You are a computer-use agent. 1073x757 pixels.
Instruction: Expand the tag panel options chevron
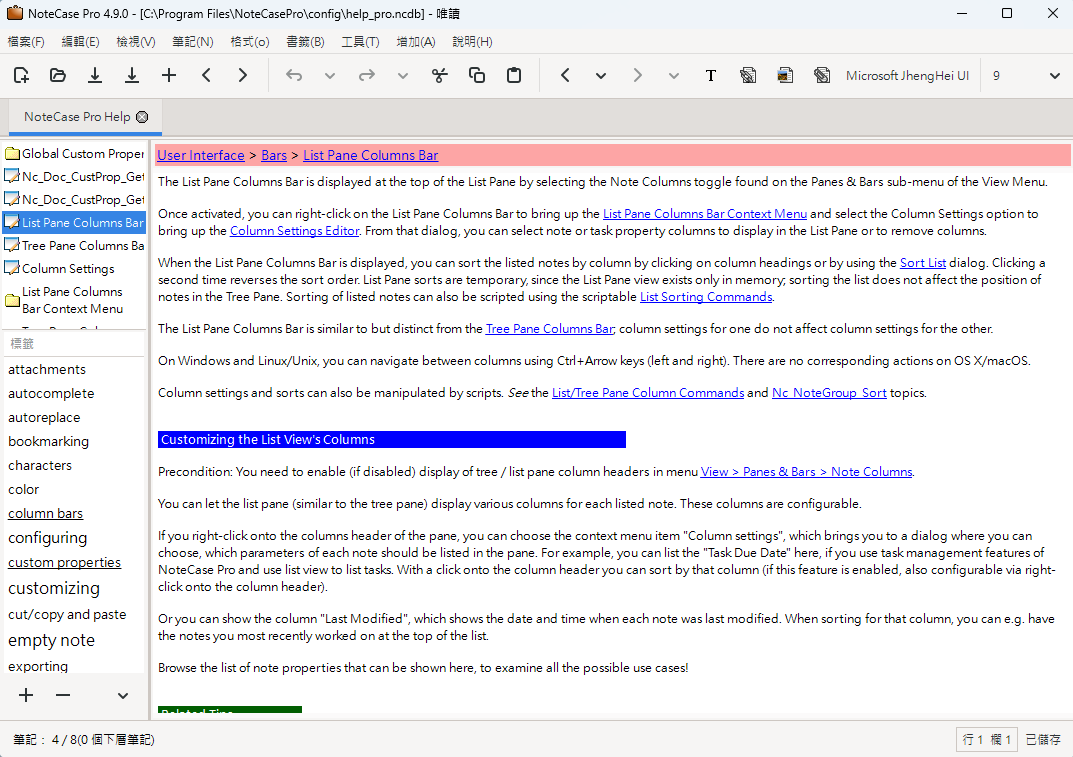[x=122, y=696]
